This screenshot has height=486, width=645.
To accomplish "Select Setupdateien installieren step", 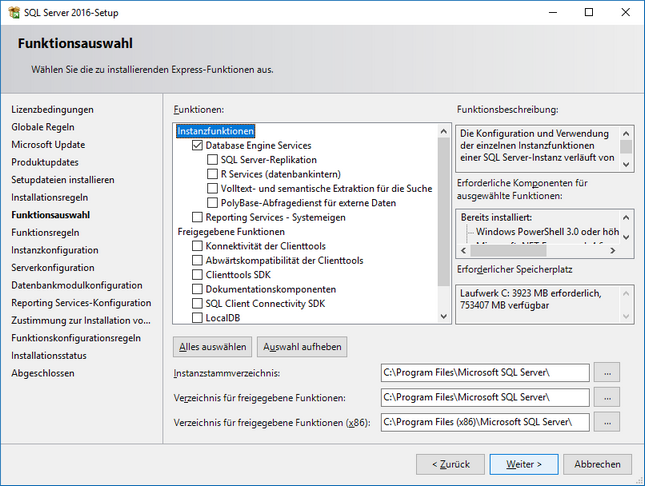I will [x=63, y=180].
